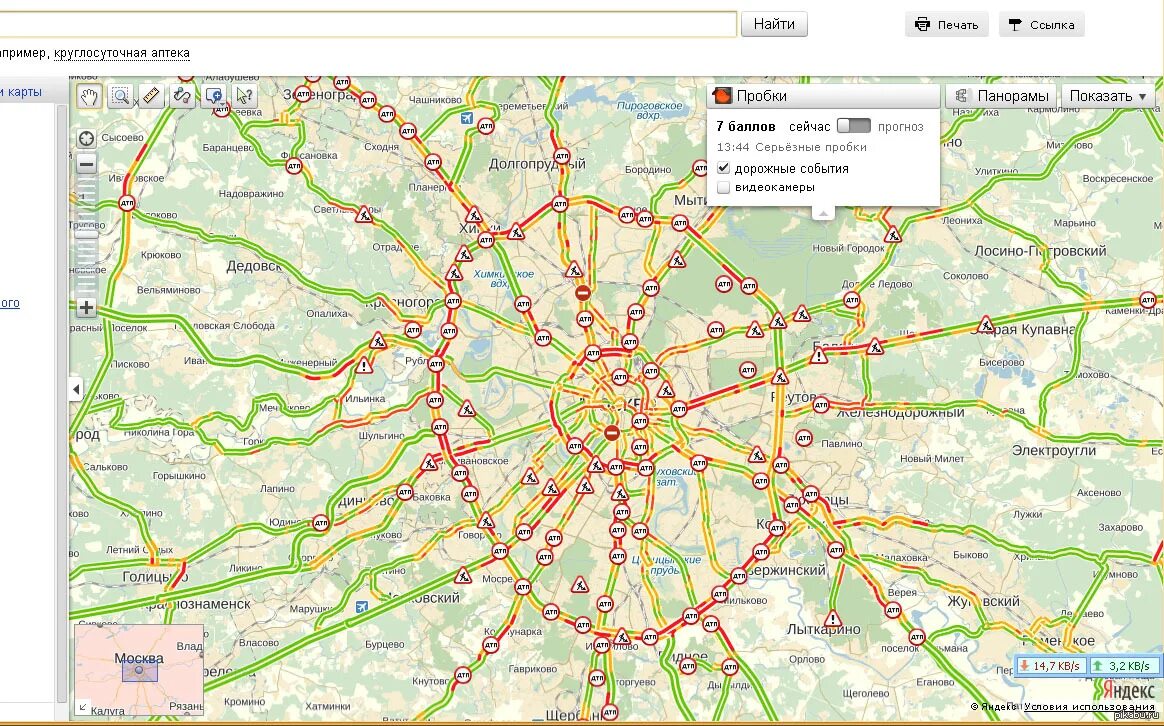
Task: Click the ДТП marker at the east edge
Action: click(1148, 301)
